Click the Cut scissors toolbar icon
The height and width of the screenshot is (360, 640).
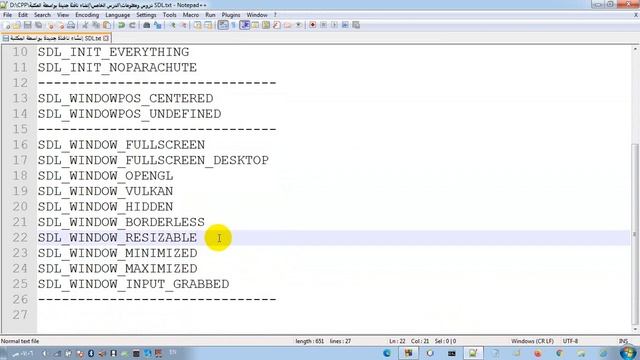coord(85,25)
